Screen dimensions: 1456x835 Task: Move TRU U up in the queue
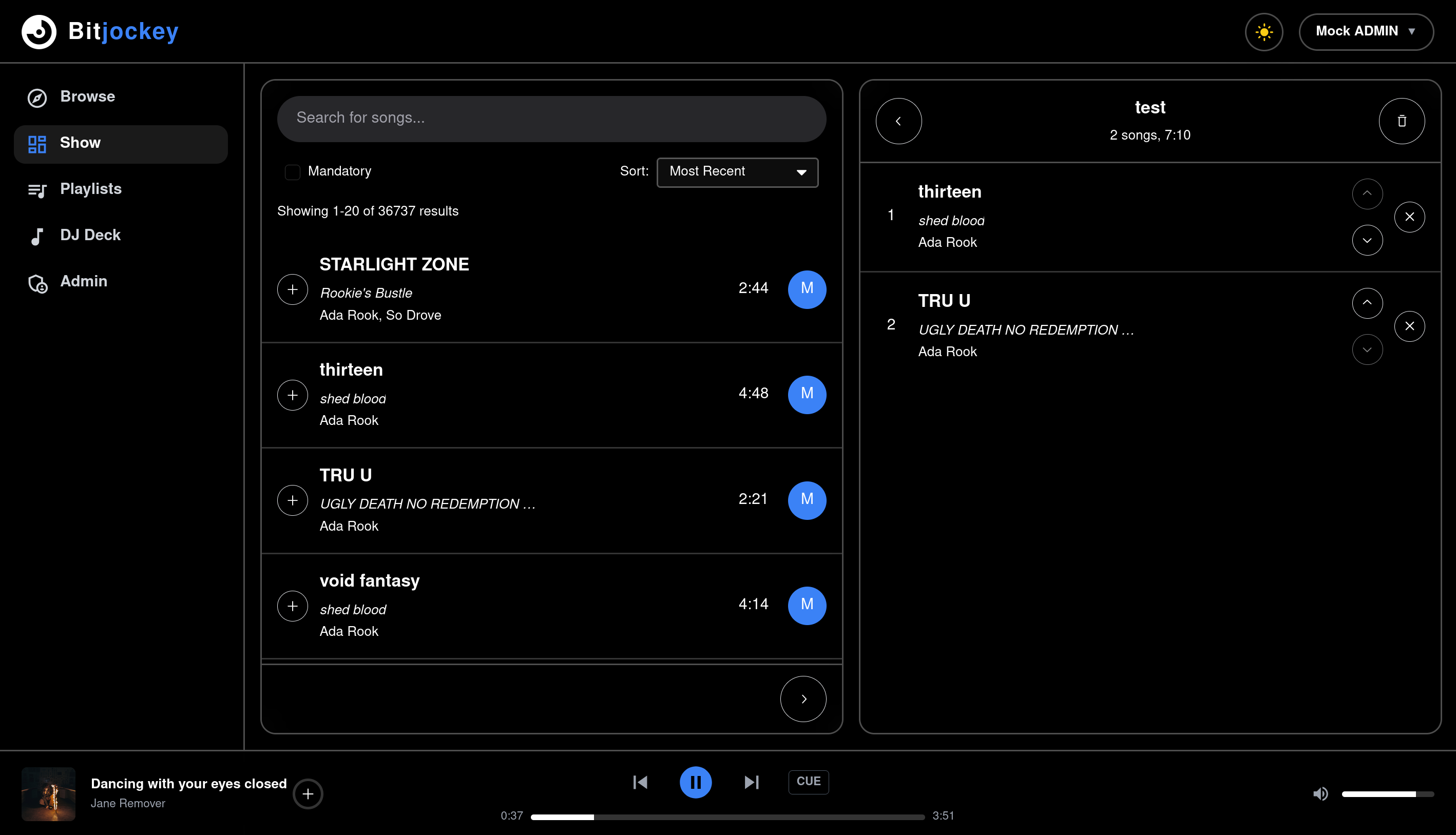(1367, 303)
